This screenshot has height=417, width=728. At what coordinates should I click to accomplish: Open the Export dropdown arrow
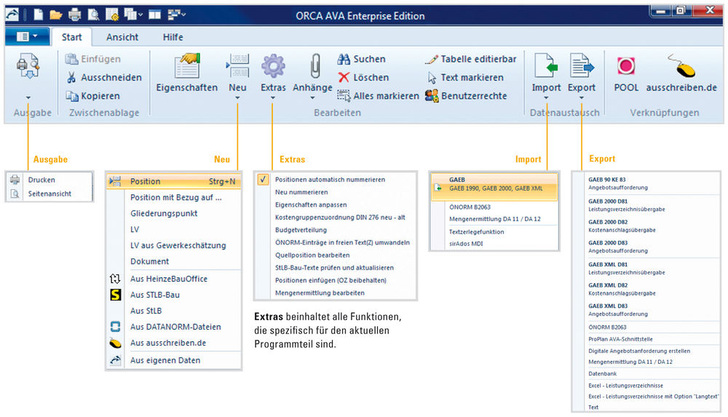582,100
